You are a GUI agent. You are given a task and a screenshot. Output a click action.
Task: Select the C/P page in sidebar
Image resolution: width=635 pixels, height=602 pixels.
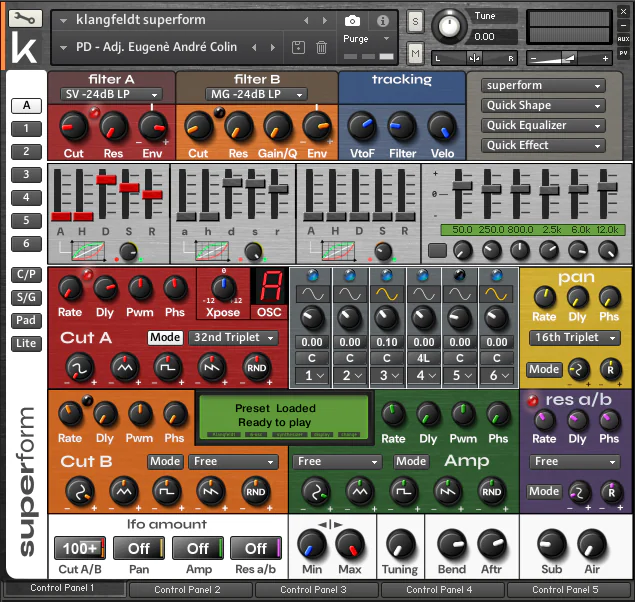(x=26, y=274)
